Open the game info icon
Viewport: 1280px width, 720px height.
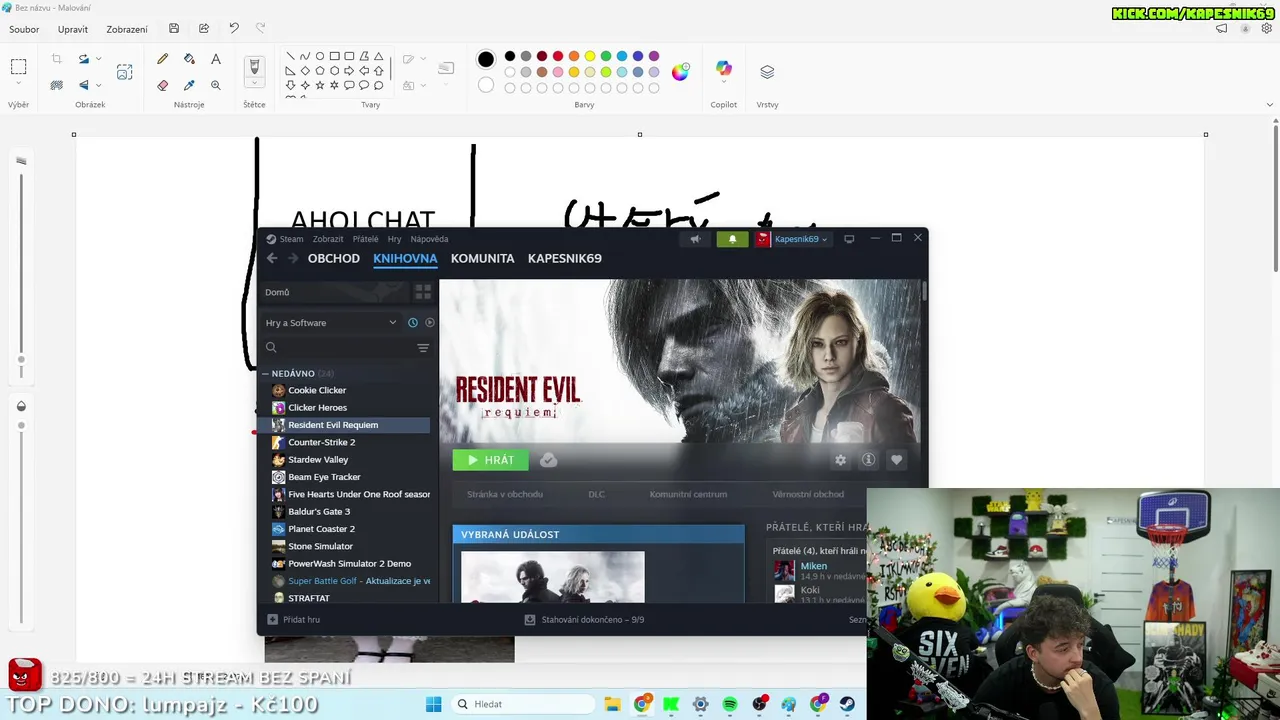coord(868,460)
